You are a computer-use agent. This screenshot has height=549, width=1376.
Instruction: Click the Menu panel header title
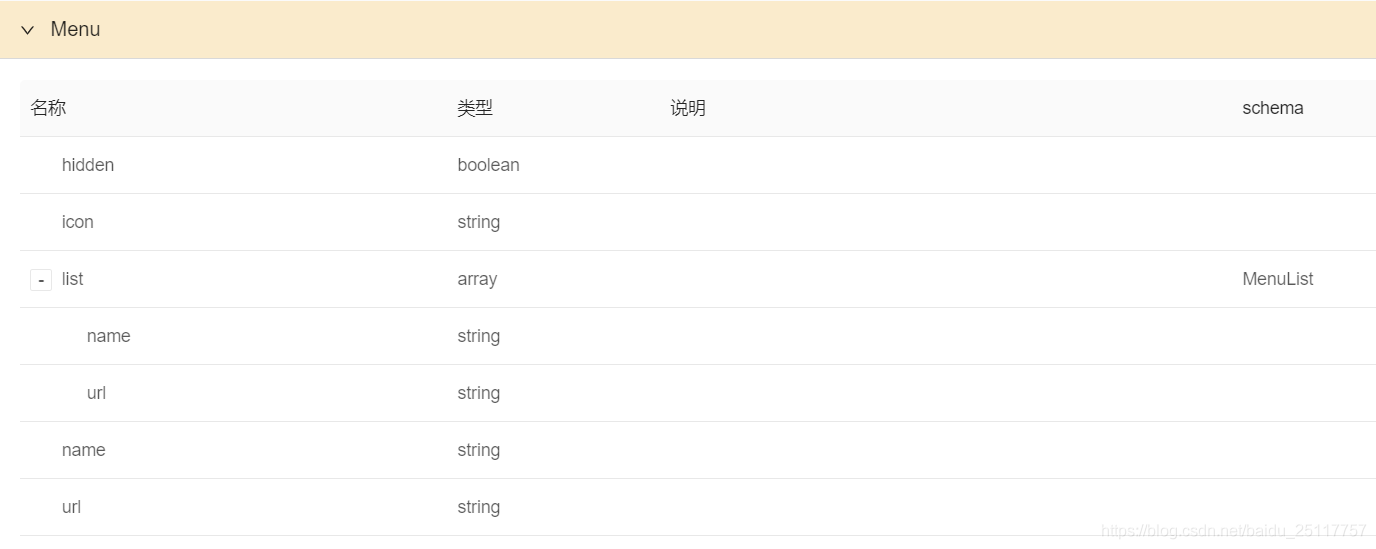coord(75,30)
